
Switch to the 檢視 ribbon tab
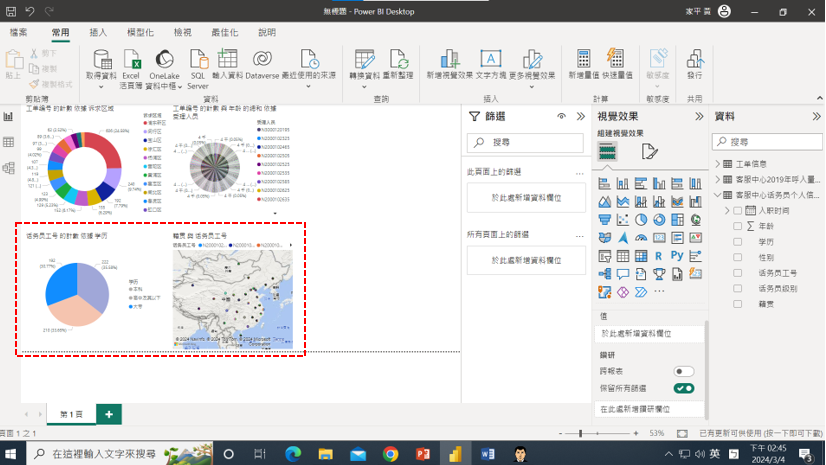pyautogui.click(x=182, y=33)
